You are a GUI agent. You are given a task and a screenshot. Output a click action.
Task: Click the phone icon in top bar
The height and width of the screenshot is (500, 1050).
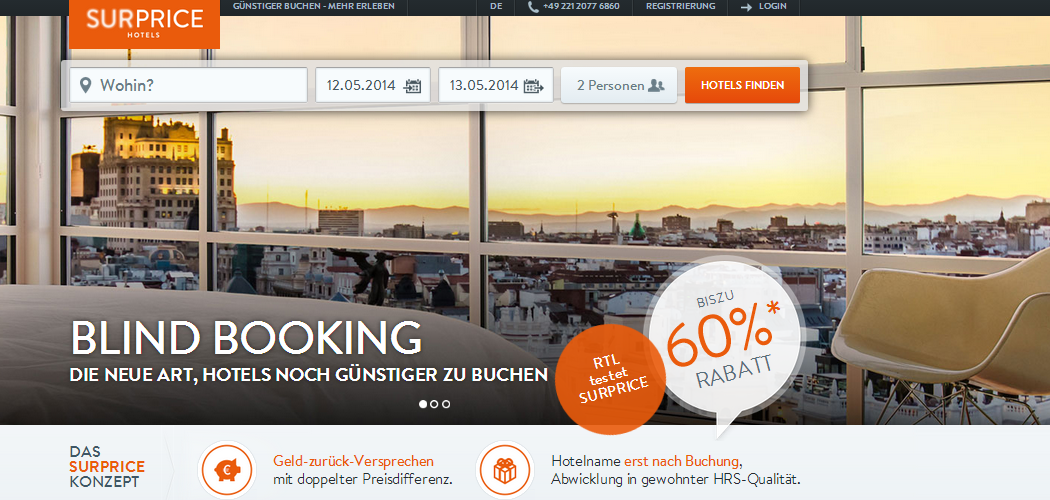pyautogui.click(x=533, y=6)
